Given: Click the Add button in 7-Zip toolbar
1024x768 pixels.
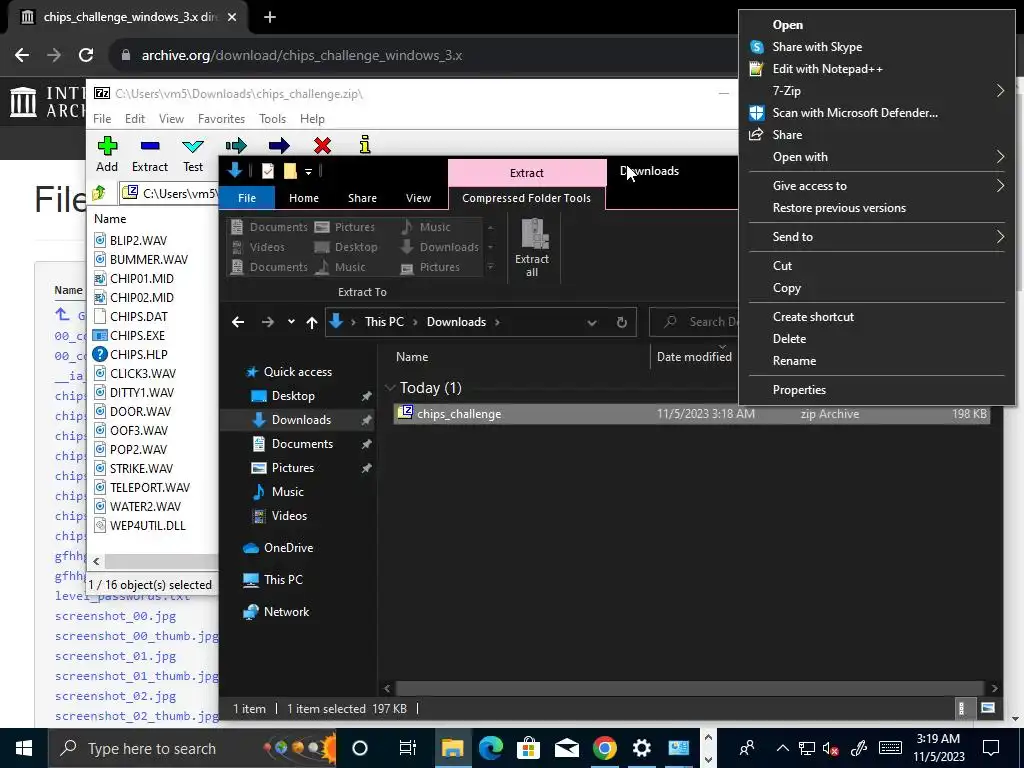Looking at the screenshot, I should [x=107, y=154].
